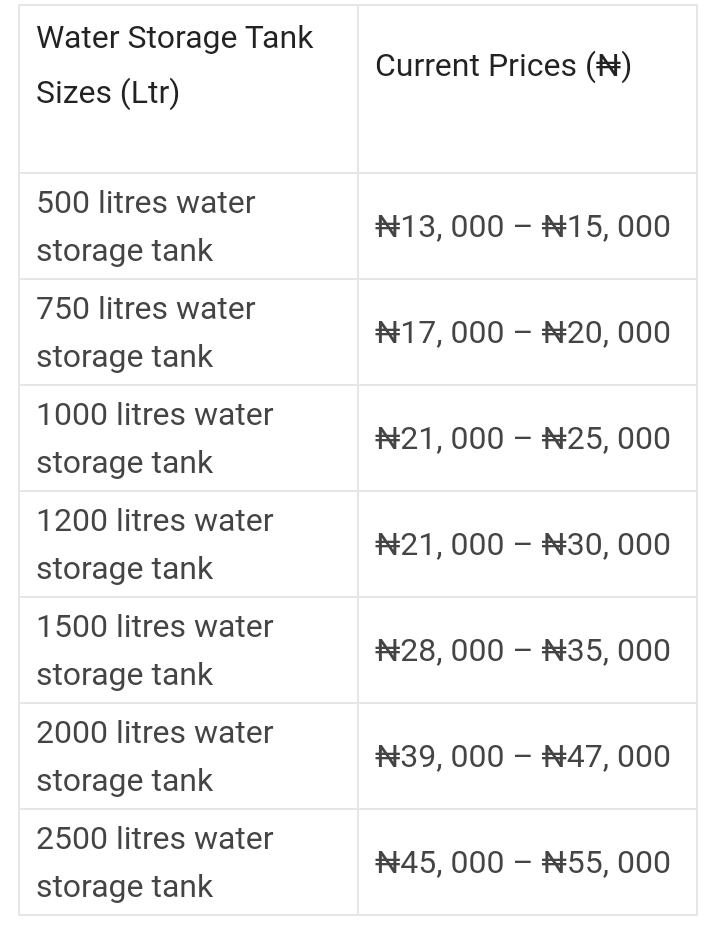Select the 1000 litres water storage tank cell
Screen dimensions: 718x927
(155, 438)
